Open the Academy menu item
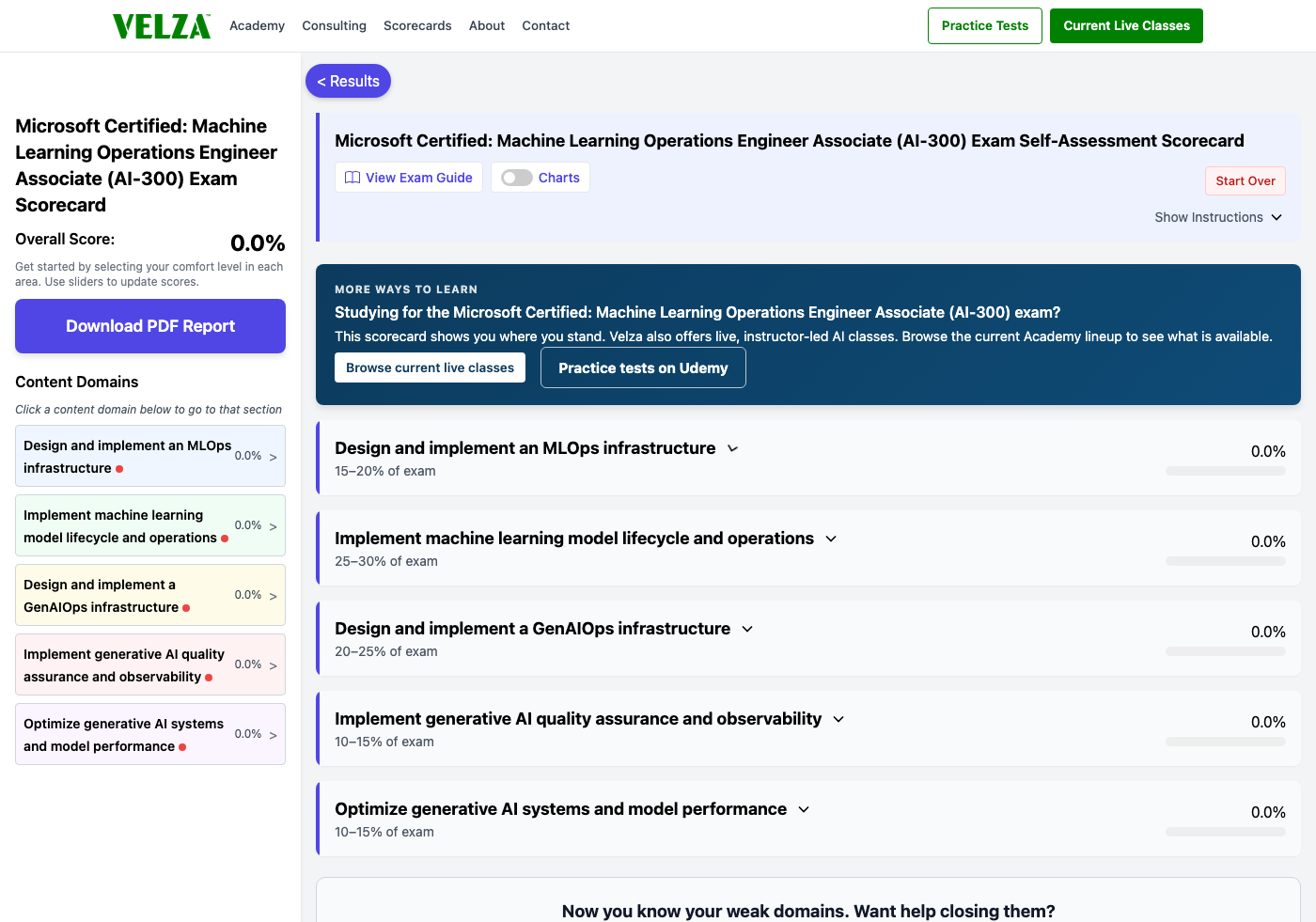 (257, 25)
